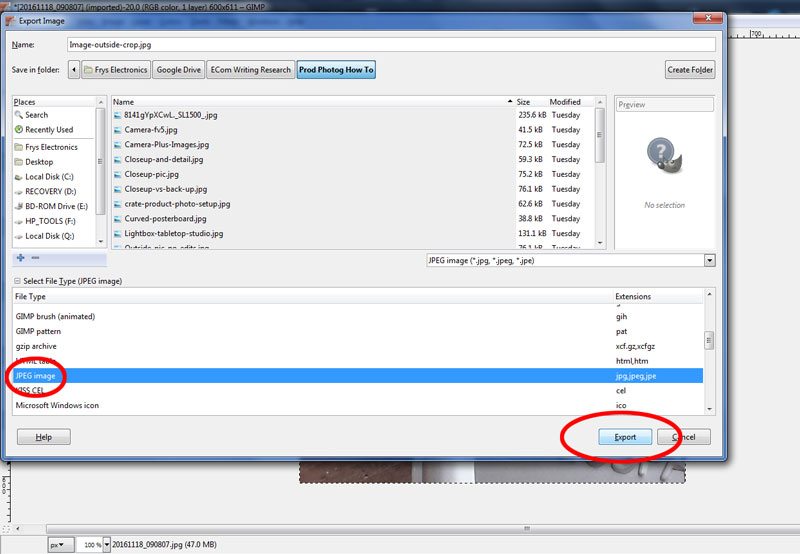Collapse the Select File Type expander
This screenshot has width=800, height=554.
tap(17, 281)
